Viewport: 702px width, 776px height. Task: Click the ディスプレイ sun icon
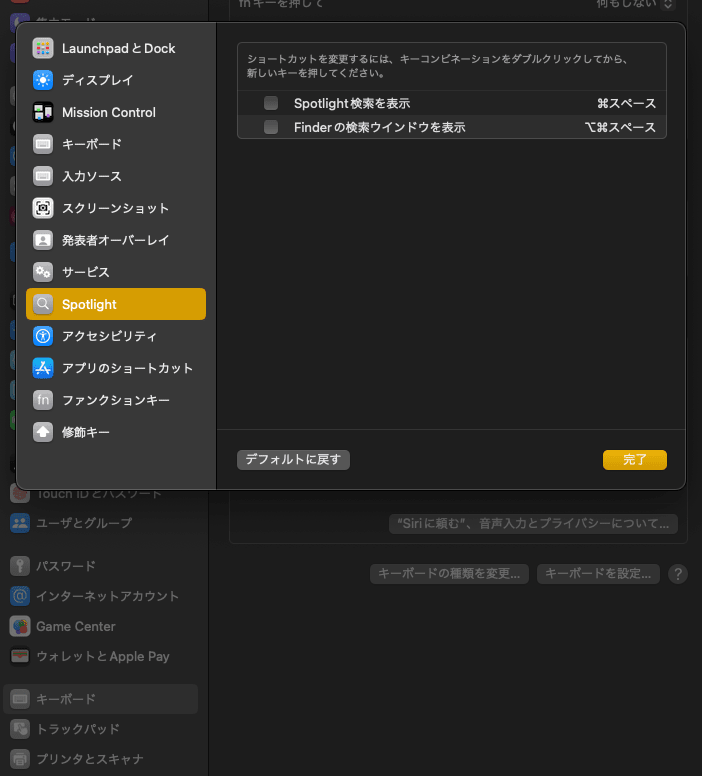click(43, 80)
